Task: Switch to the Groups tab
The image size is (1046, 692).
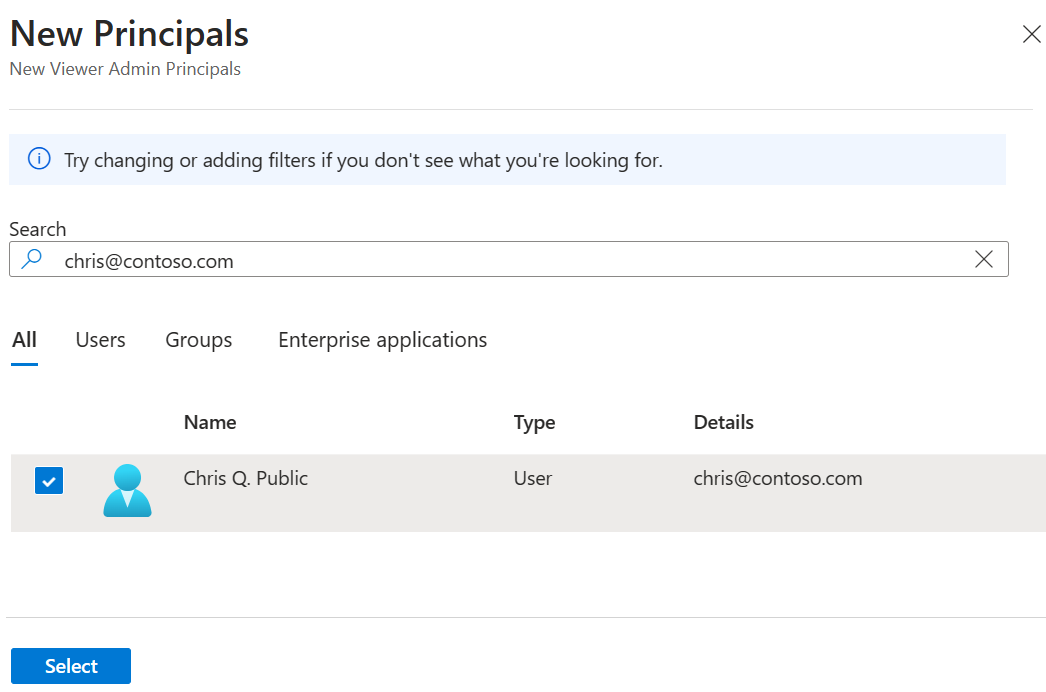Action: (198, 340)
